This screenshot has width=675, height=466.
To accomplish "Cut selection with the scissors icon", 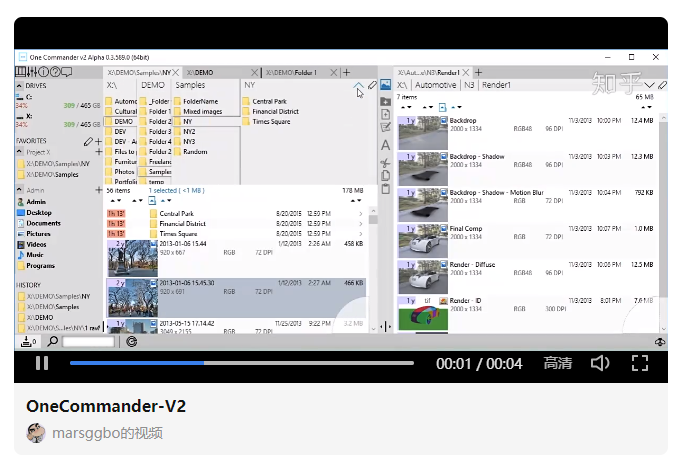I will [385, 163].
